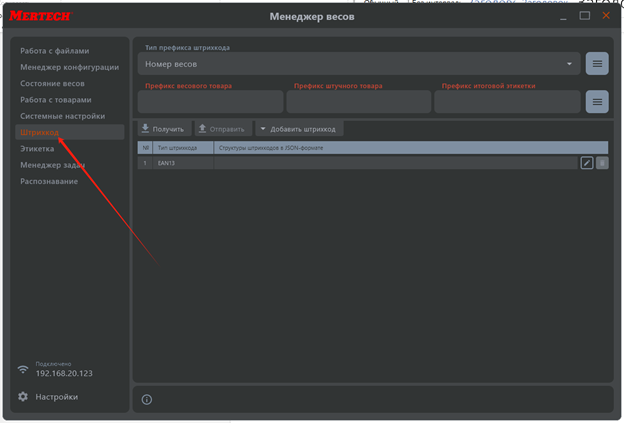Viewport: 624px width, 423px height.
Task: Delete the EAN13 barcode with the trash icon
Action: (602, 163)
